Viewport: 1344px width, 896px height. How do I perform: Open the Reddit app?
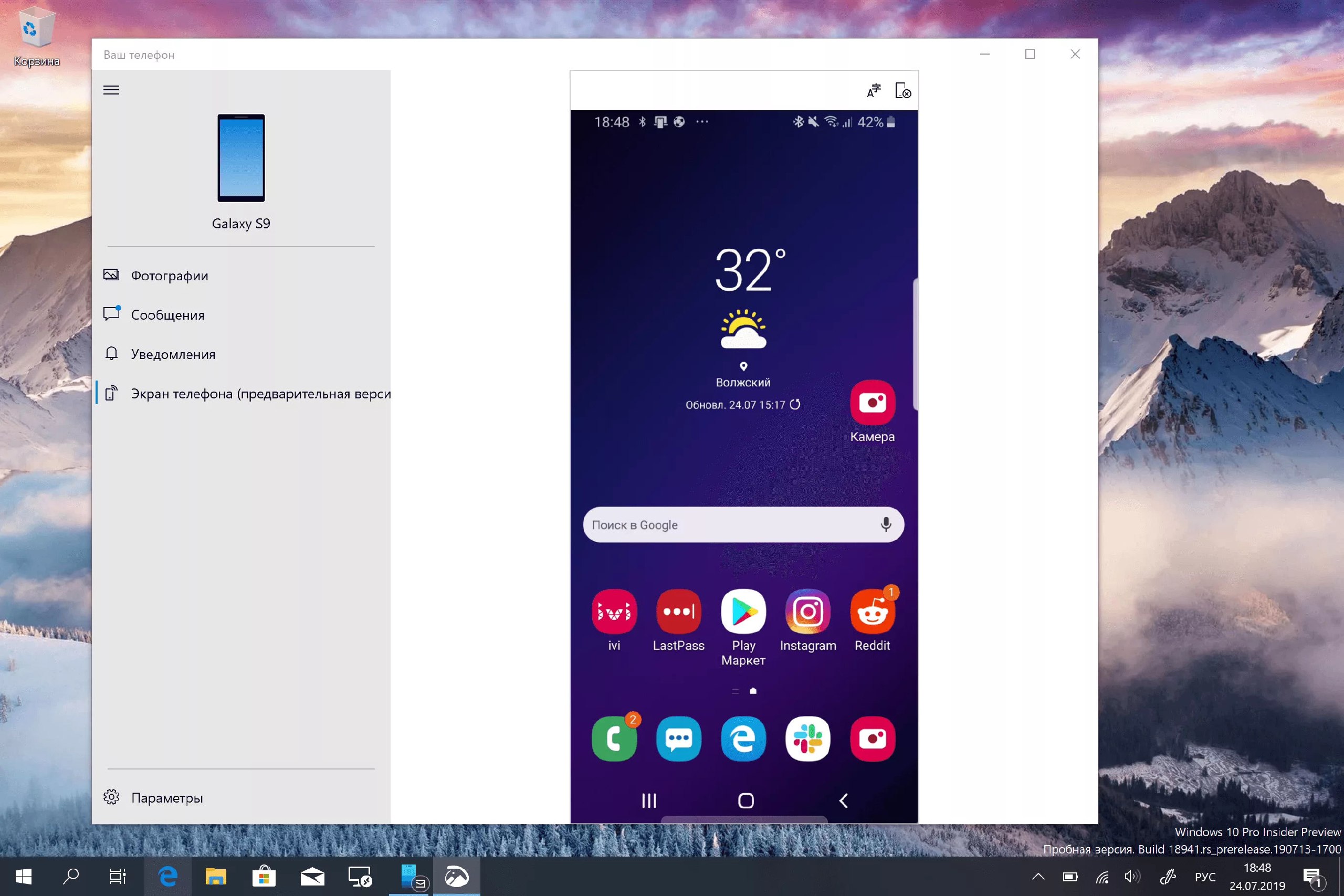click(x=872, y=612)
